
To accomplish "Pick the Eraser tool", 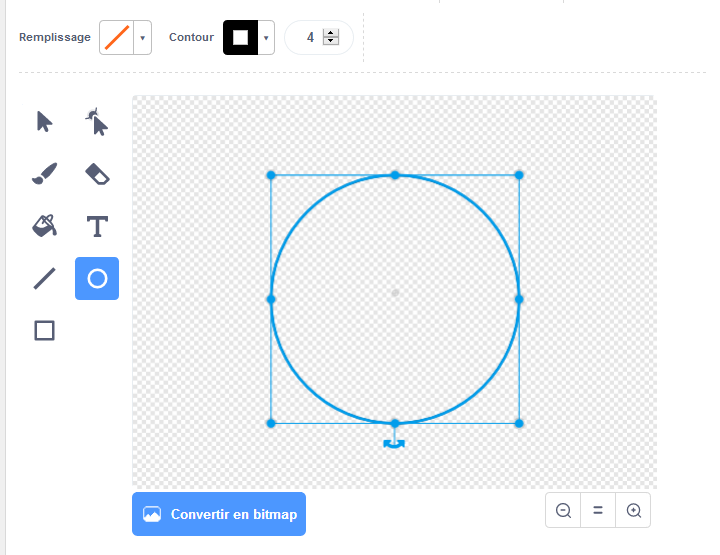I will (x=97, y=174).
